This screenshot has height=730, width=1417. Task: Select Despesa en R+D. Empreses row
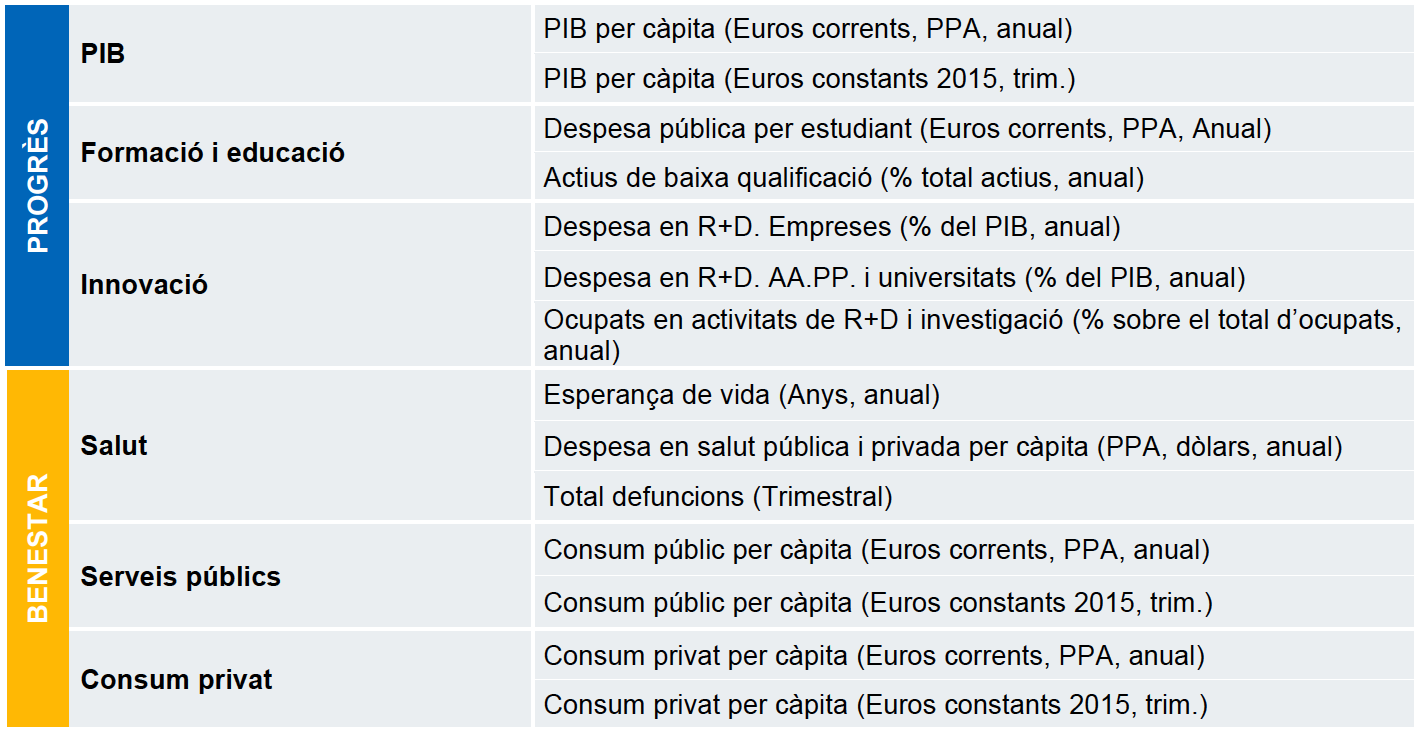point(974,227)
